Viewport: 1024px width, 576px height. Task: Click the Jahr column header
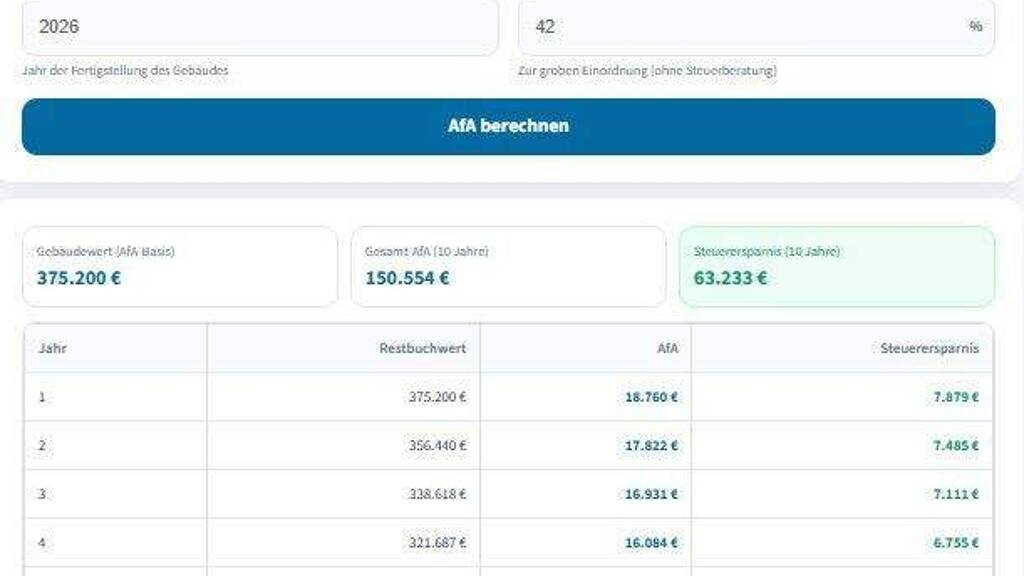point(53,349)
